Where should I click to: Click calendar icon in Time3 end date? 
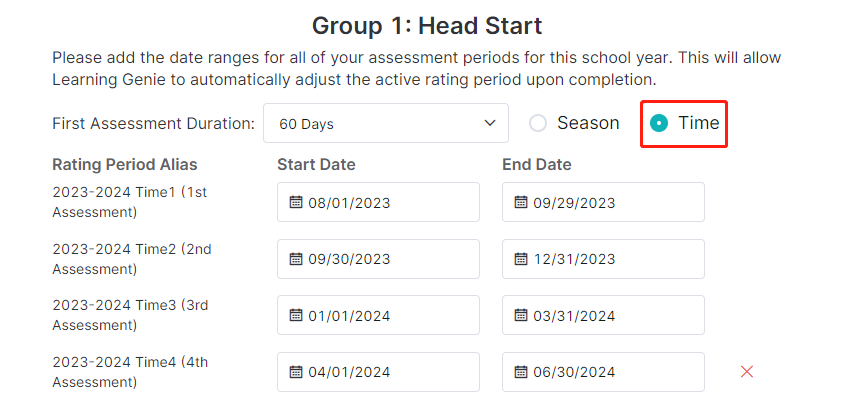pyautogui.click(x=520, y=315)
